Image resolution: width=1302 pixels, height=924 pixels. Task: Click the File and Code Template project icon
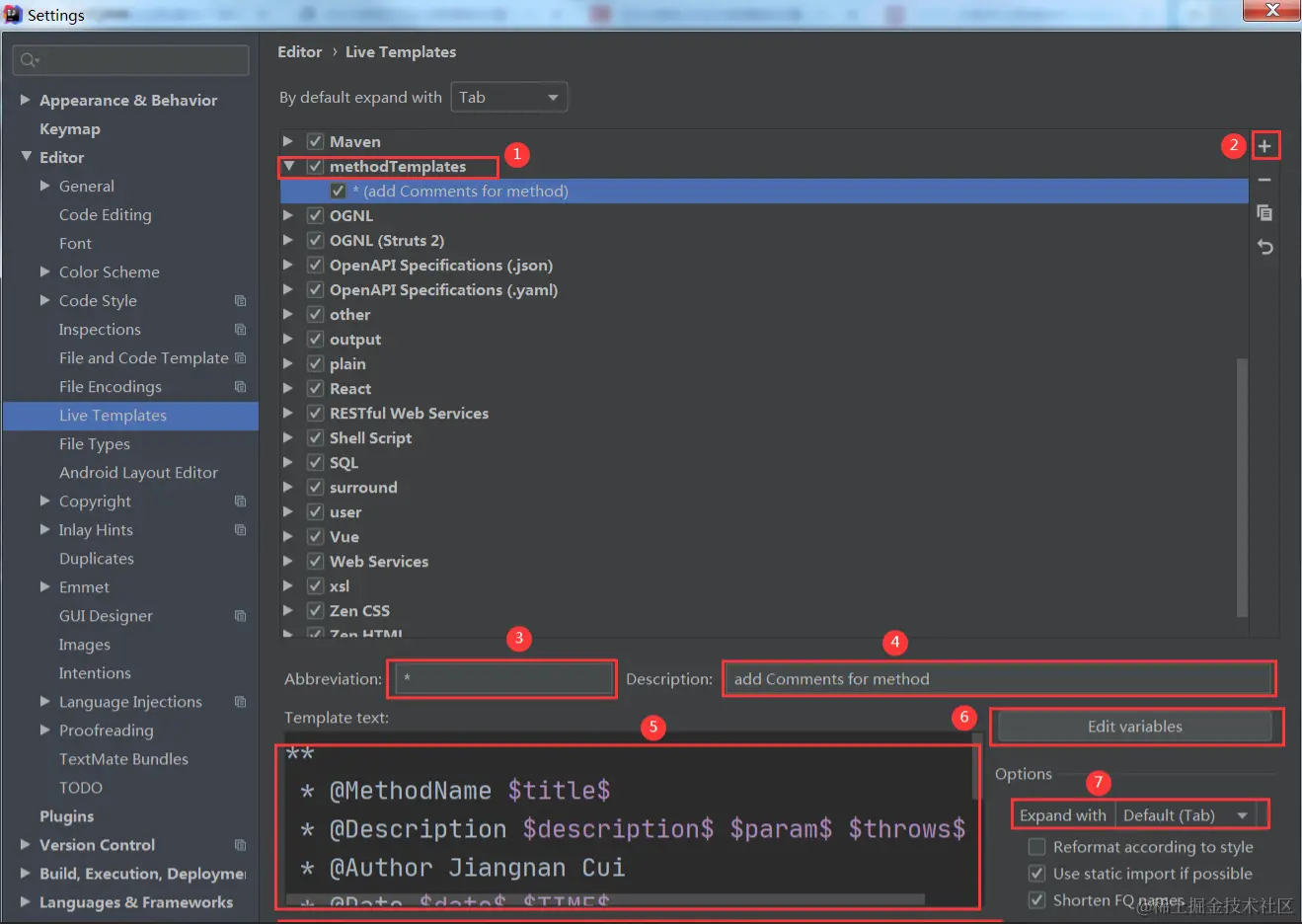[x=240, y=357]
